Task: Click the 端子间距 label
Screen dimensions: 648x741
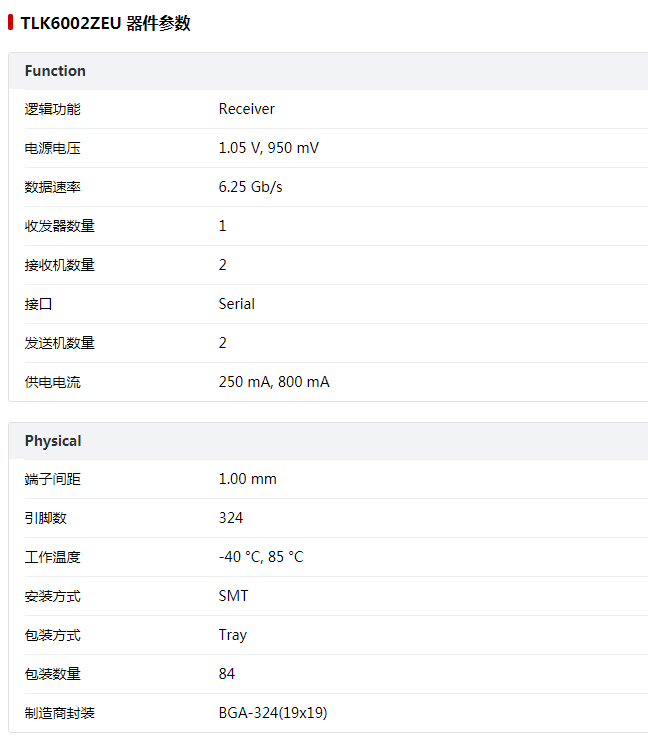Action: pos(52,479)
